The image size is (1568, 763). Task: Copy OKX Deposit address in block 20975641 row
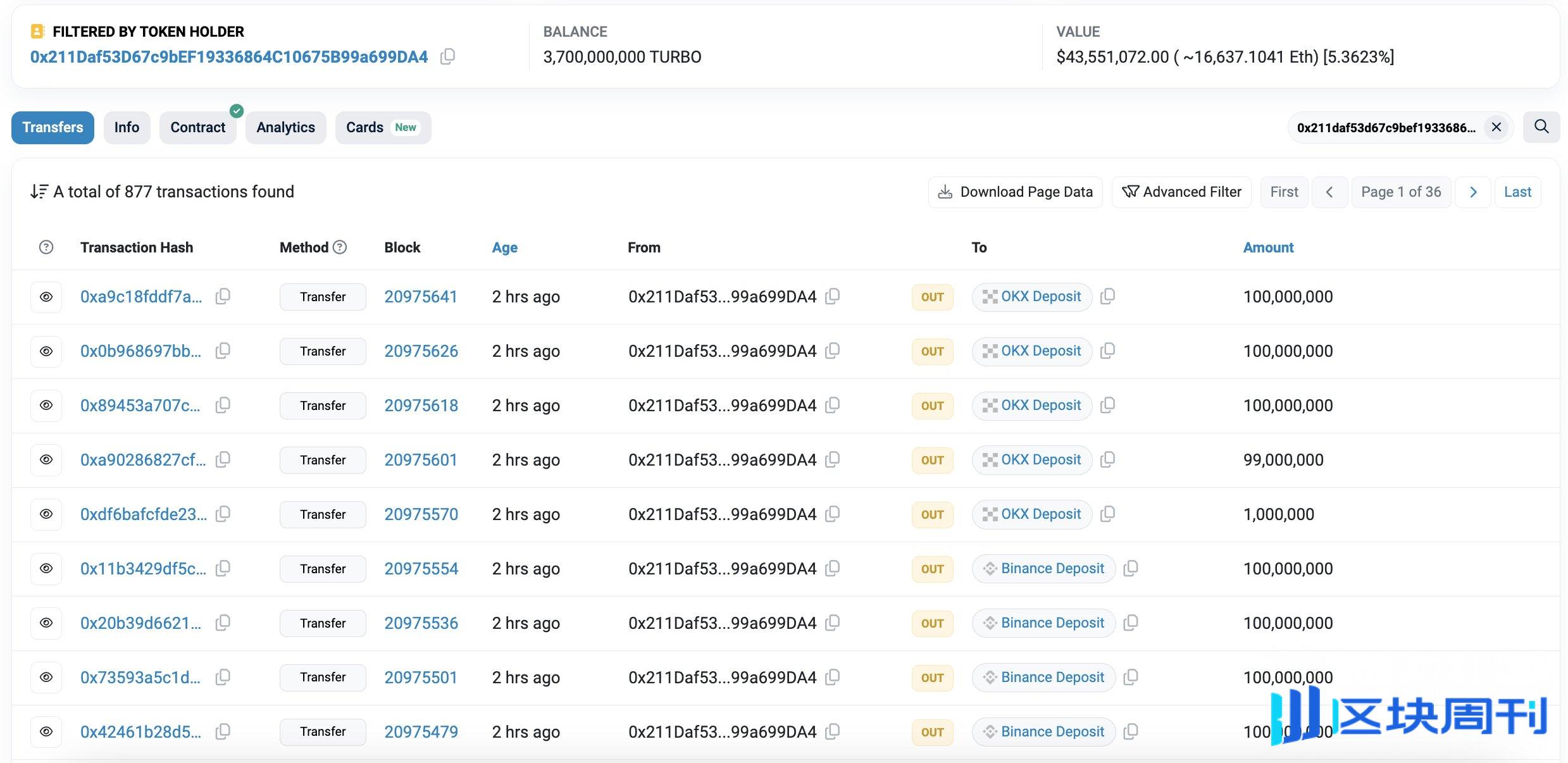[1107, 296]
